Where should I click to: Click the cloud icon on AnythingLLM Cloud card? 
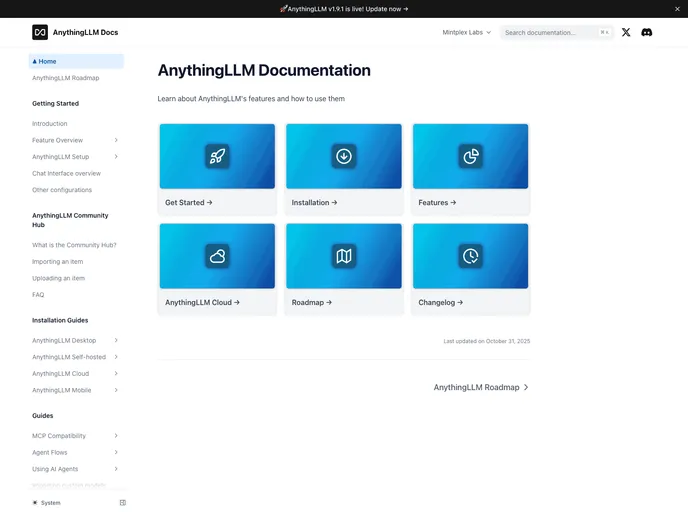(x=217, y=256)
